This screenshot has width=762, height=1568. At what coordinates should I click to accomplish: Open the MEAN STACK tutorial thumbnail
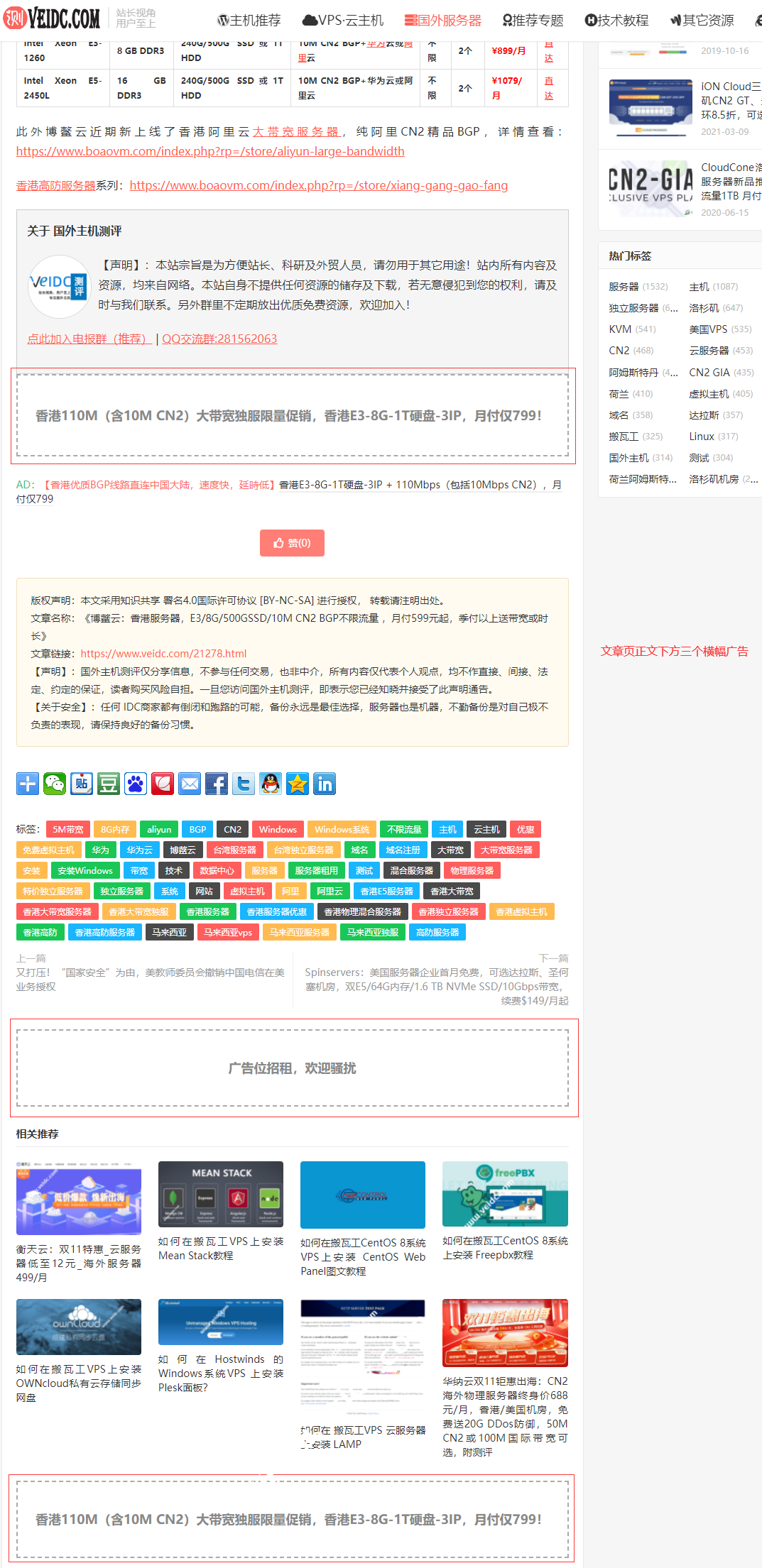[x=221, y=1196]
